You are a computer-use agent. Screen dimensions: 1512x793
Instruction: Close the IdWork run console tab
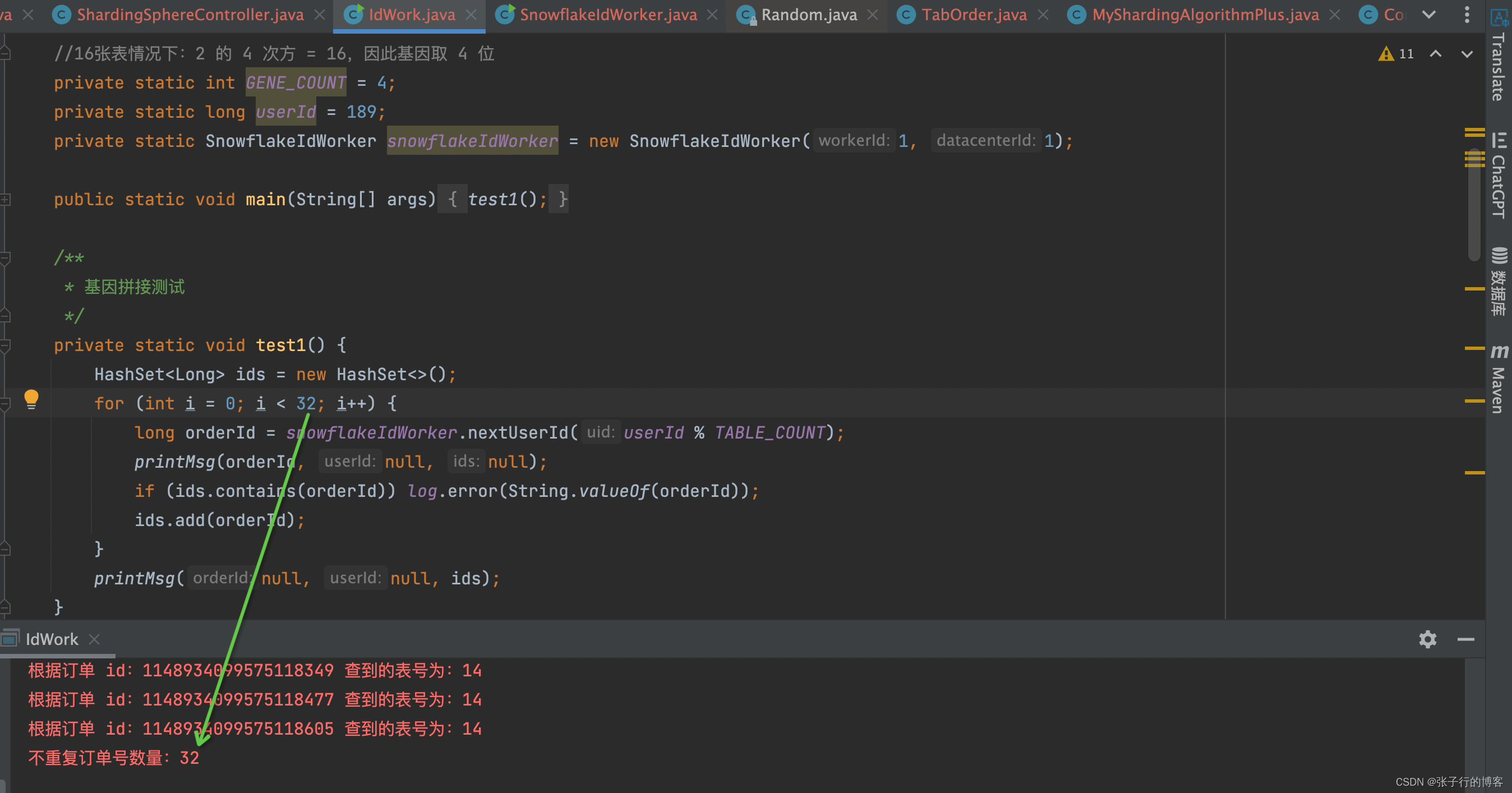(x=94, y=639)
